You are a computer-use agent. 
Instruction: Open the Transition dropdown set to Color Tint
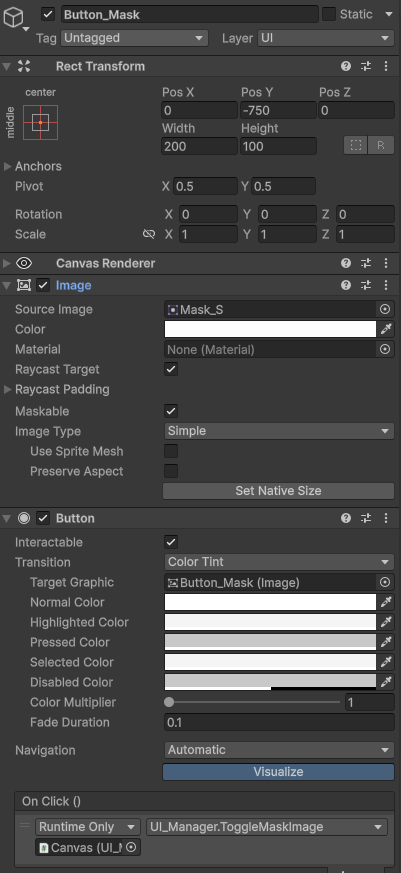tap(280, 562)
